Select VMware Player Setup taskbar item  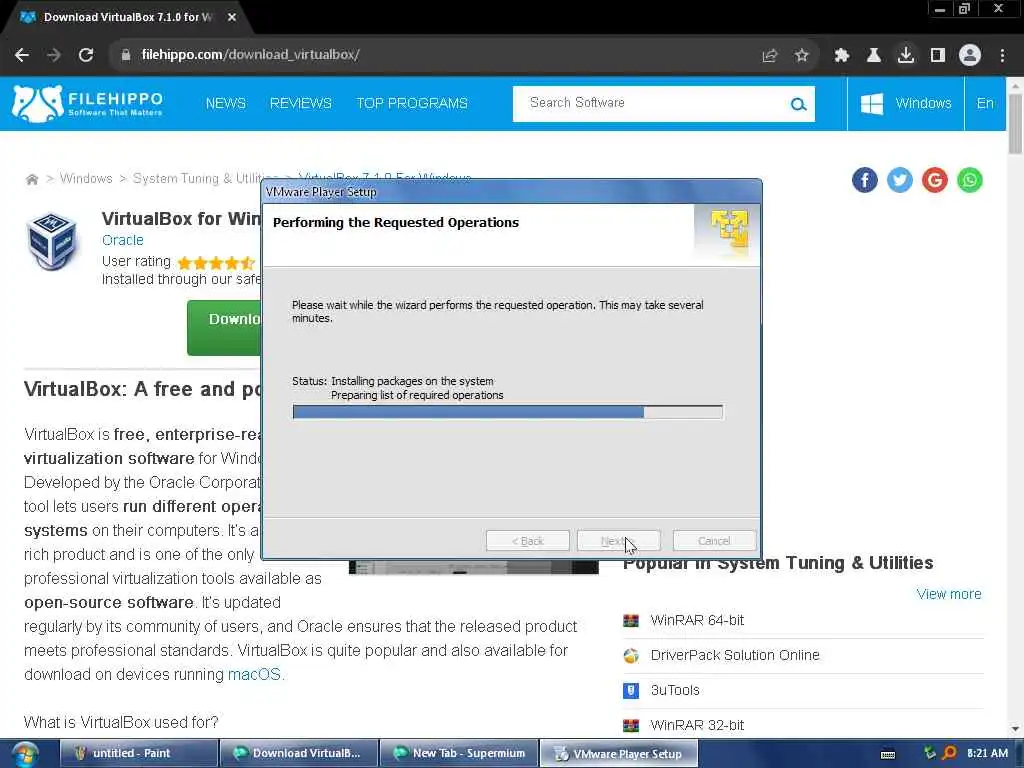click(x=618, y=754)
